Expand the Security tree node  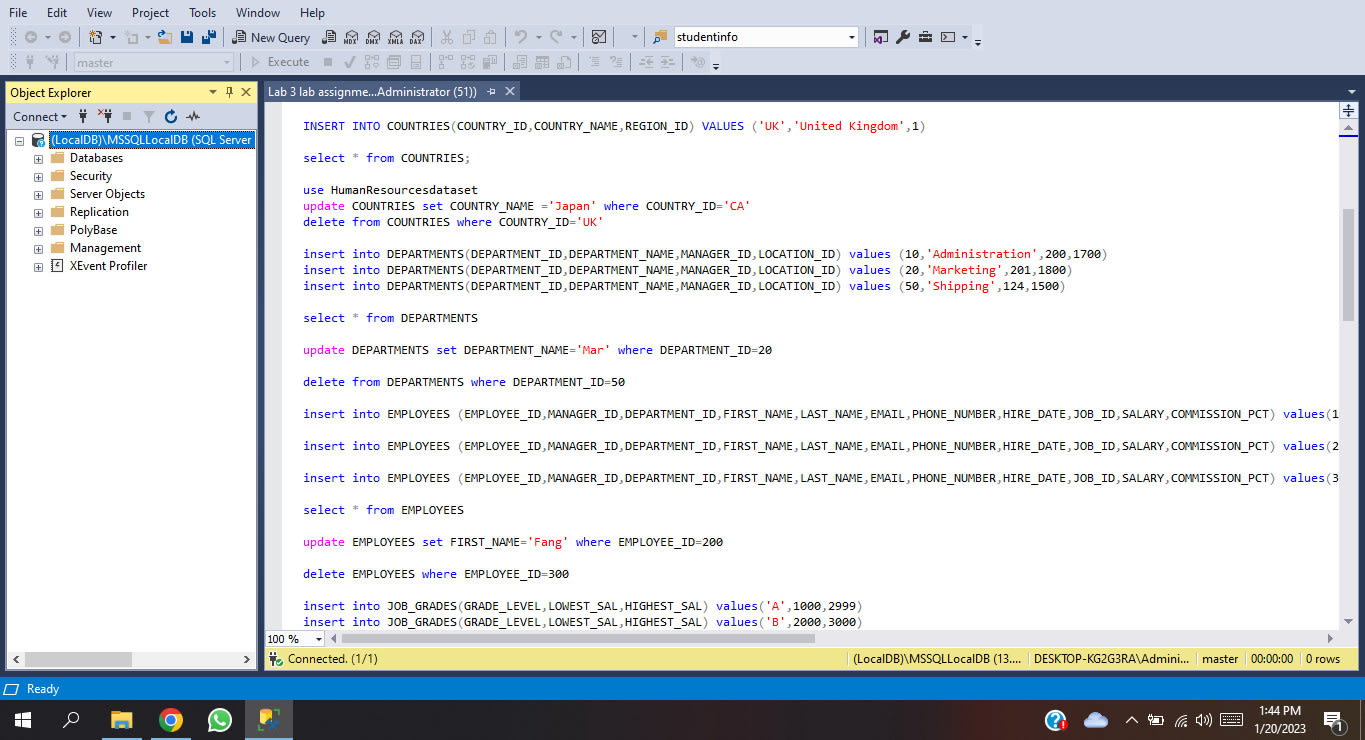(37, 175)
